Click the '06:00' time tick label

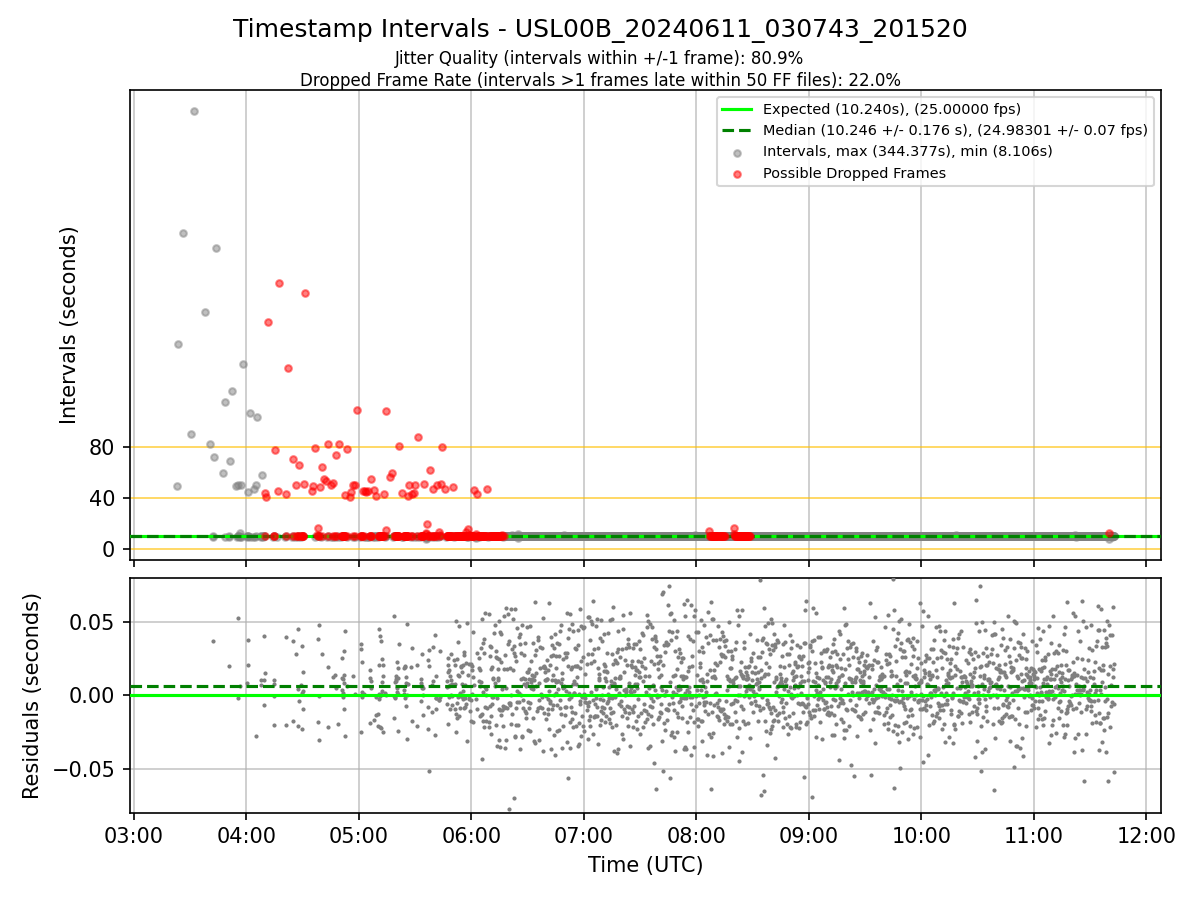(x=471, y=834)
